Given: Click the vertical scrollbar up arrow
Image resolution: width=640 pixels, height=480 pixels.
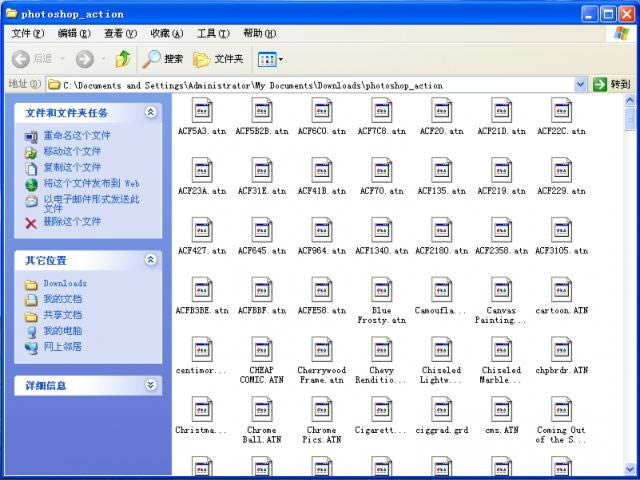Looking at the screenshot, I should click(x=630, y=100).
